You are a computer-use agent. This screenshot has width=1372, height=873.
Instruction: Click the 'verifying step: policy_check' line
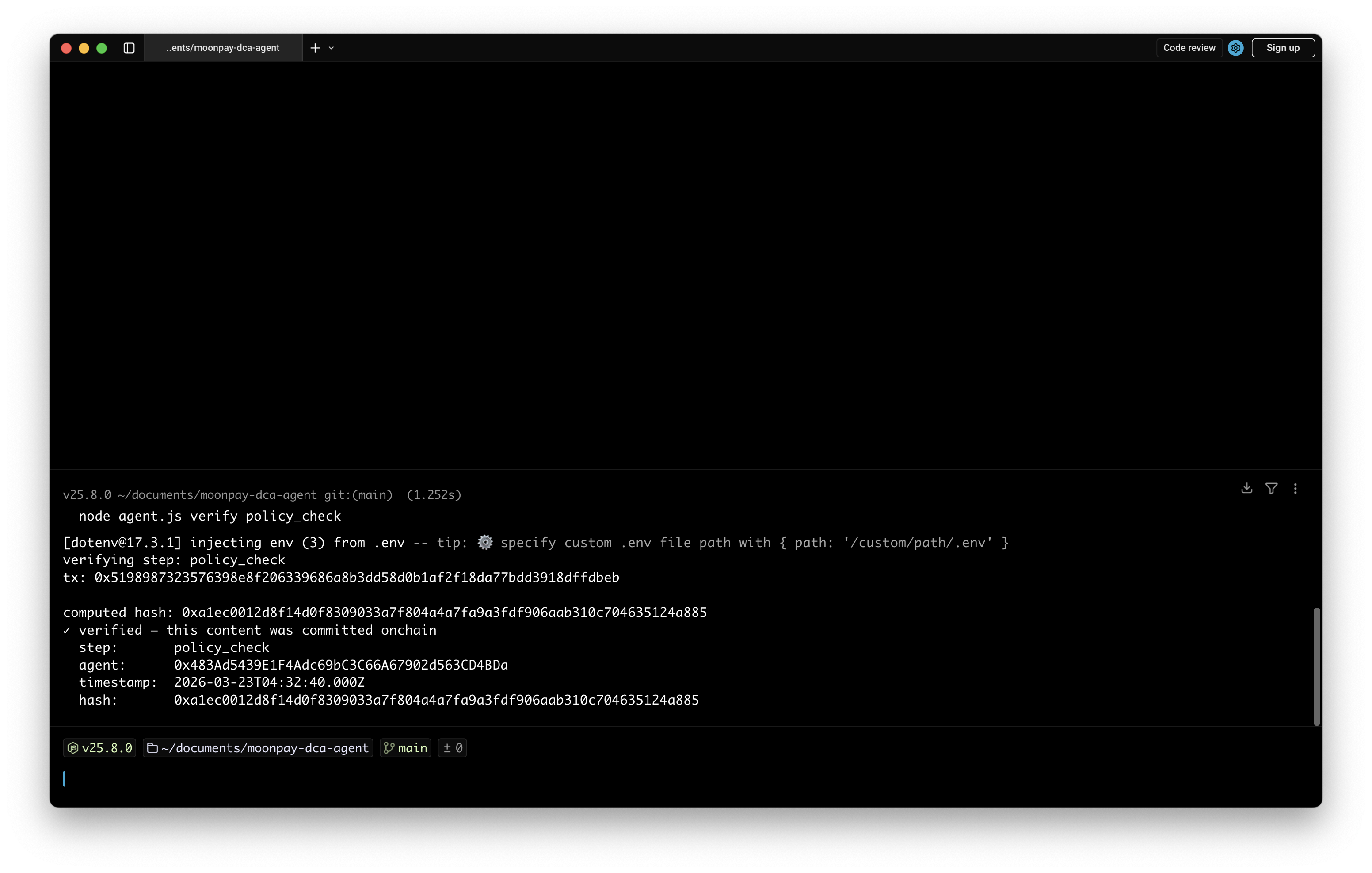174,559
